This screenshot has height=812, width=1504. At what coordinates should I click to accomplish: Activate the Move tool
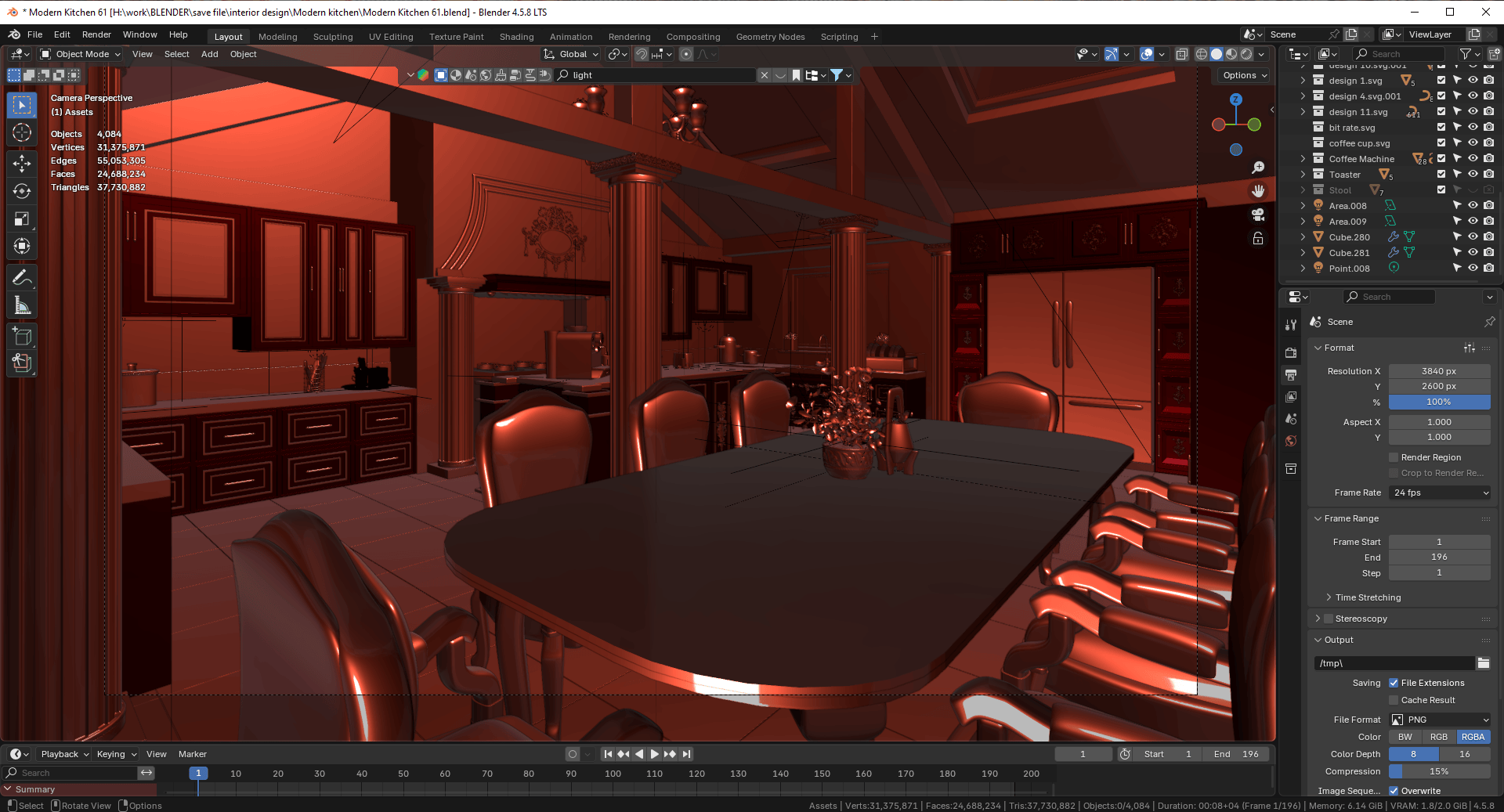(22, 163)
